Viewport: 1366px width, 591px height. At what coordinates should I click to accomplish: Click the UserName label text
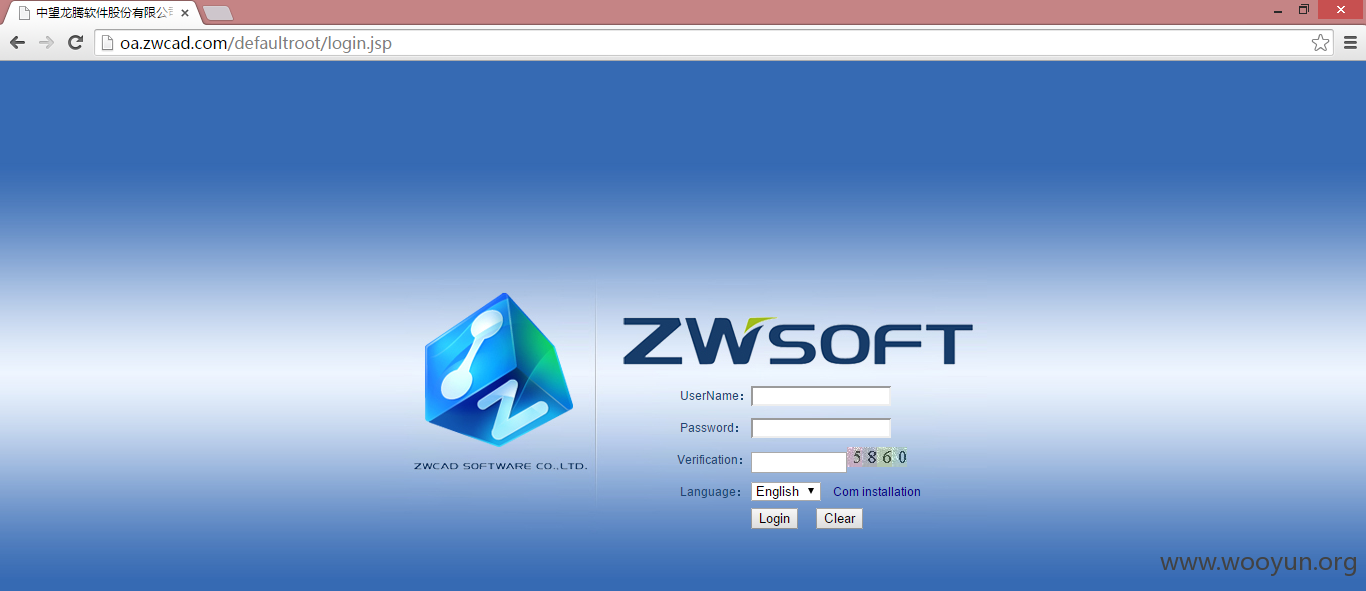click(x=712, y=396)
